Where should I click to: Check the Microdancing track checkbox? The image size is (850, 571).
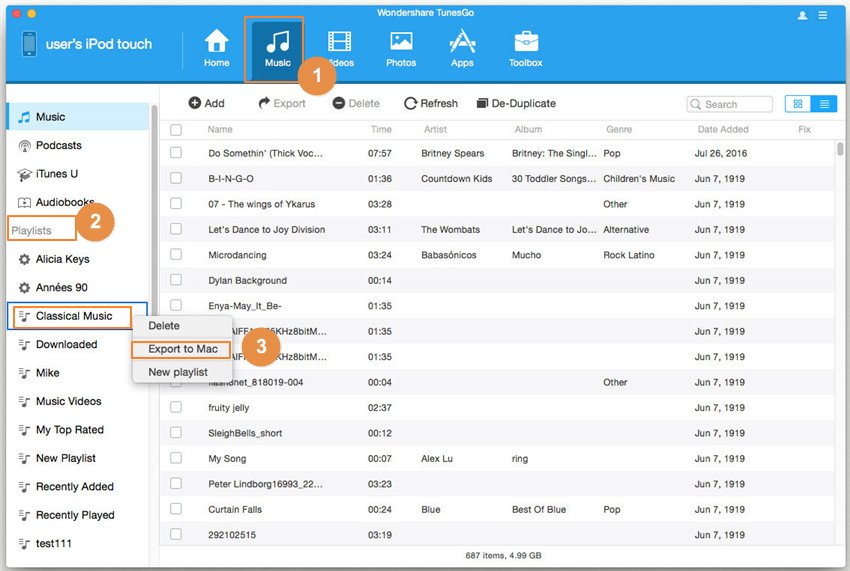tap(176, 255)
